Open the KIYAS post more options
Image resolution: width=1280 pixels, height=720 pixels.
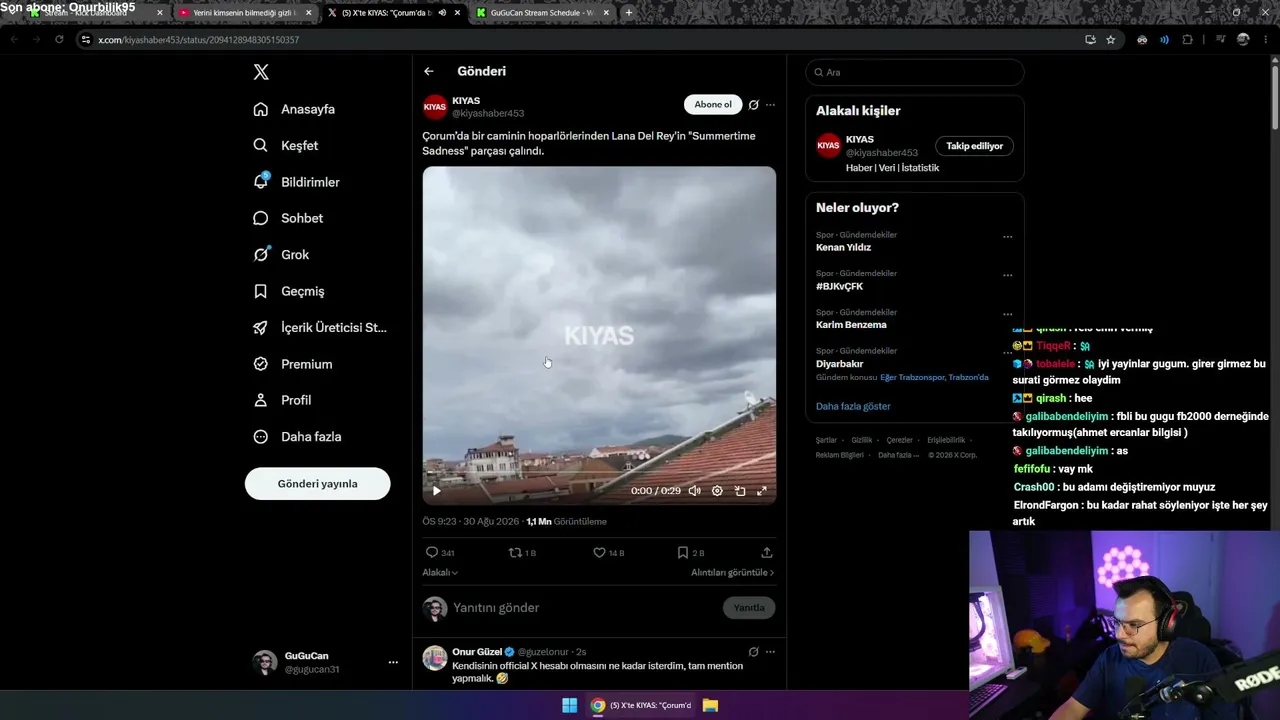[770, 104]
